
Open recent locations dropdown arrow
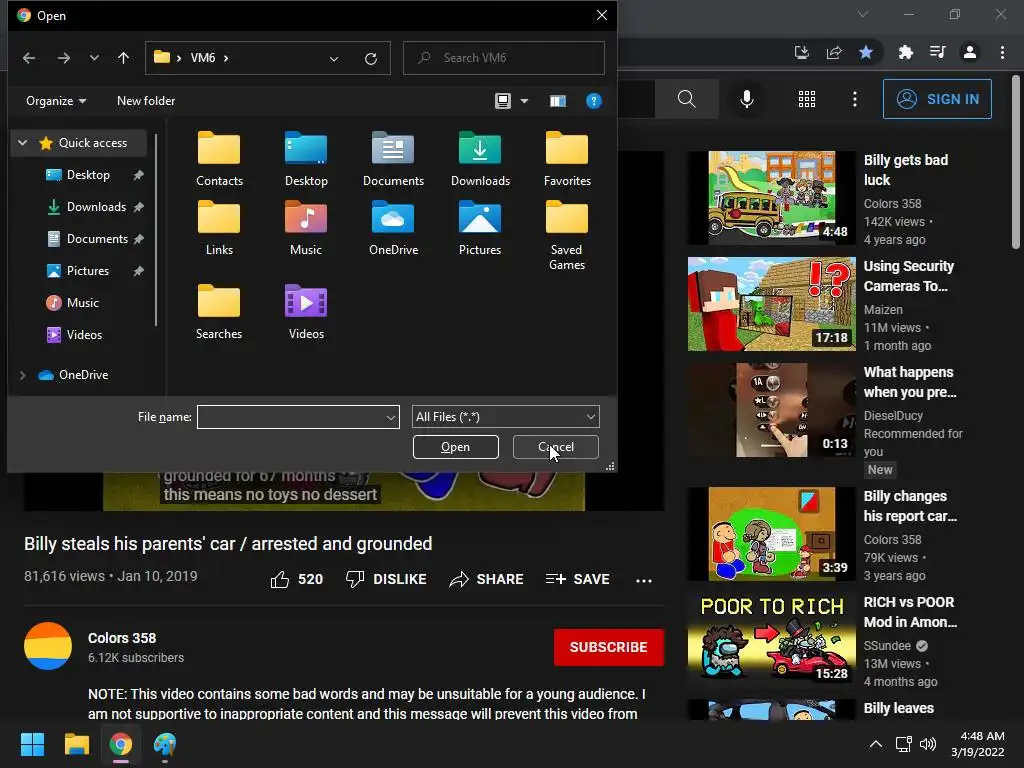tap(94, 58)
